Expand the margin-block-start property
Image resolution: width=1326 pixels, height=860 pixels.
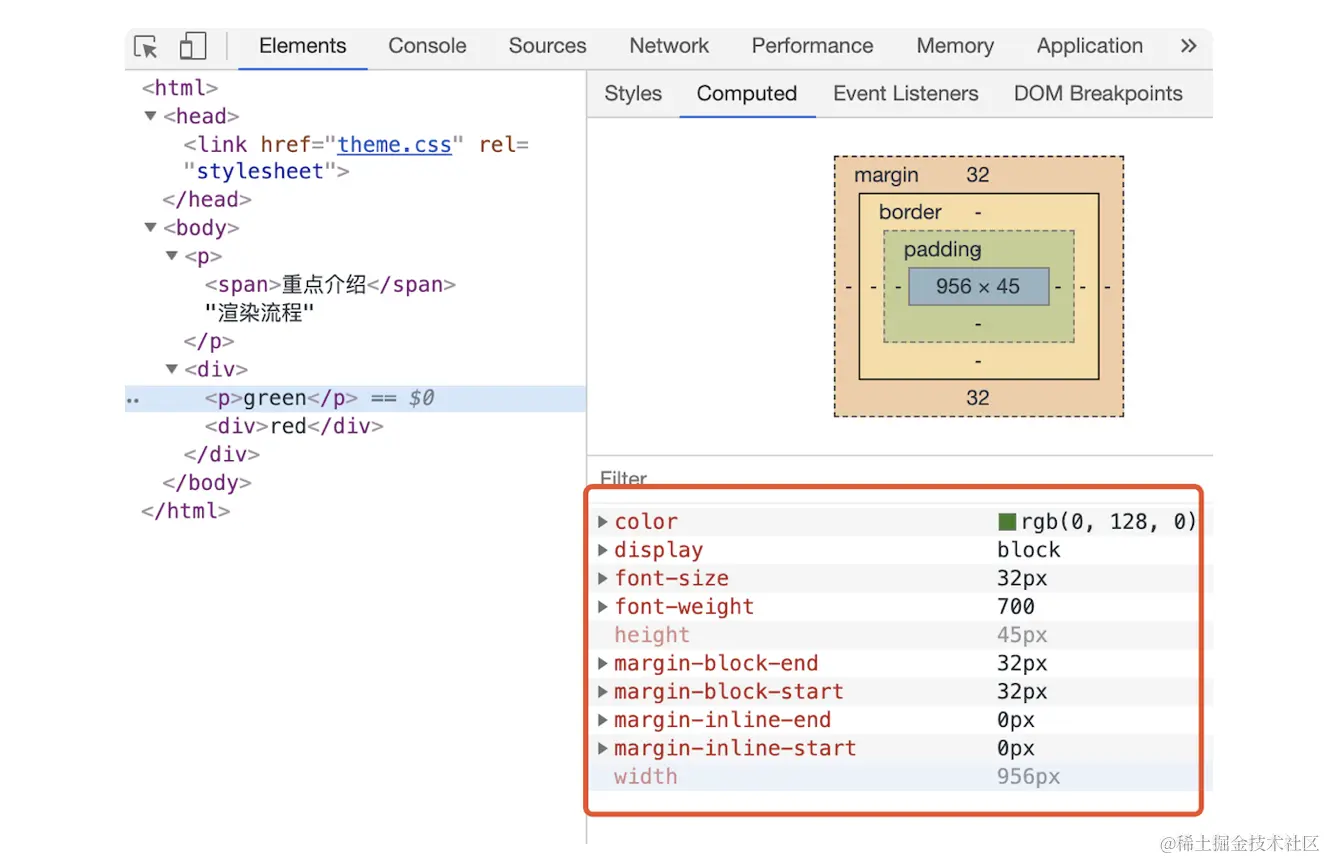point(603,691)
